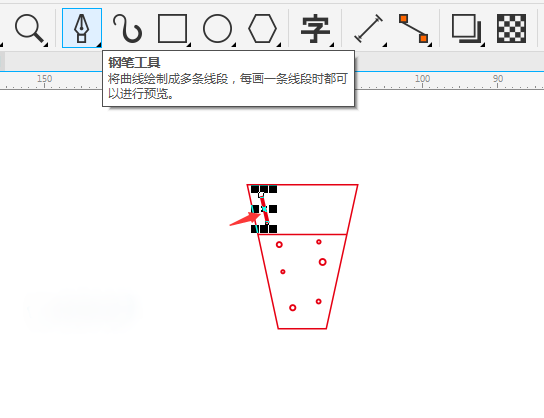
Task: Open Drop Shadow tool flyout arrow
Action: coord(483,45)
